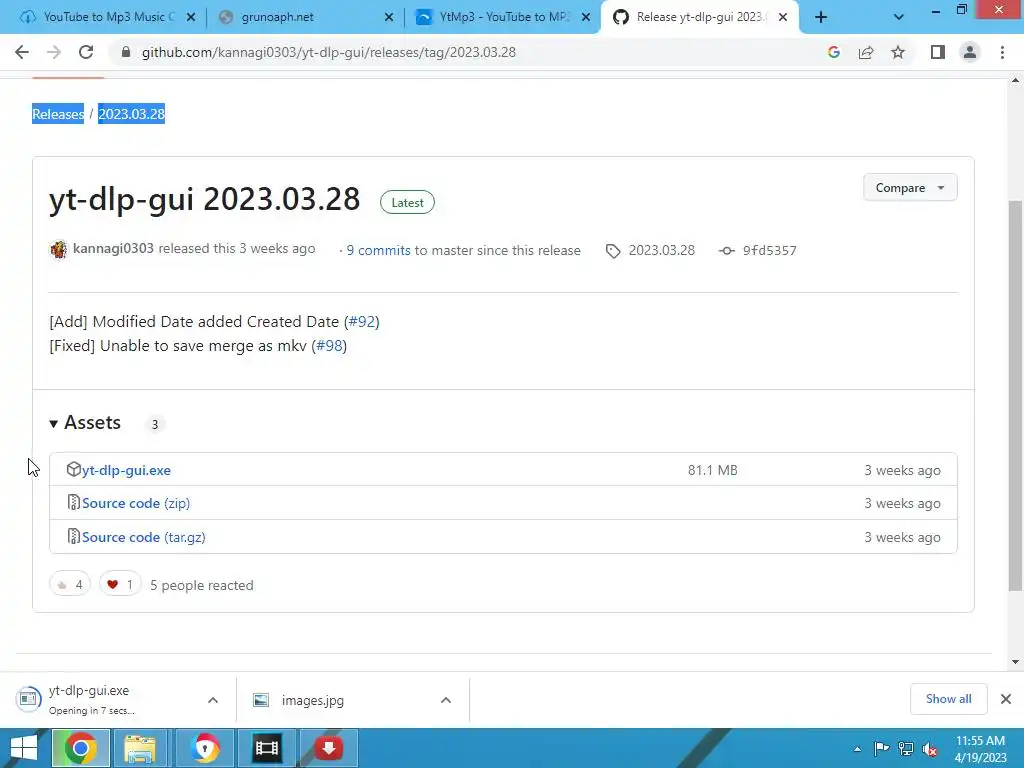Open kannagi0303 profile link
This screenshot has width=1024, height=768.
[x=114, y=248]
